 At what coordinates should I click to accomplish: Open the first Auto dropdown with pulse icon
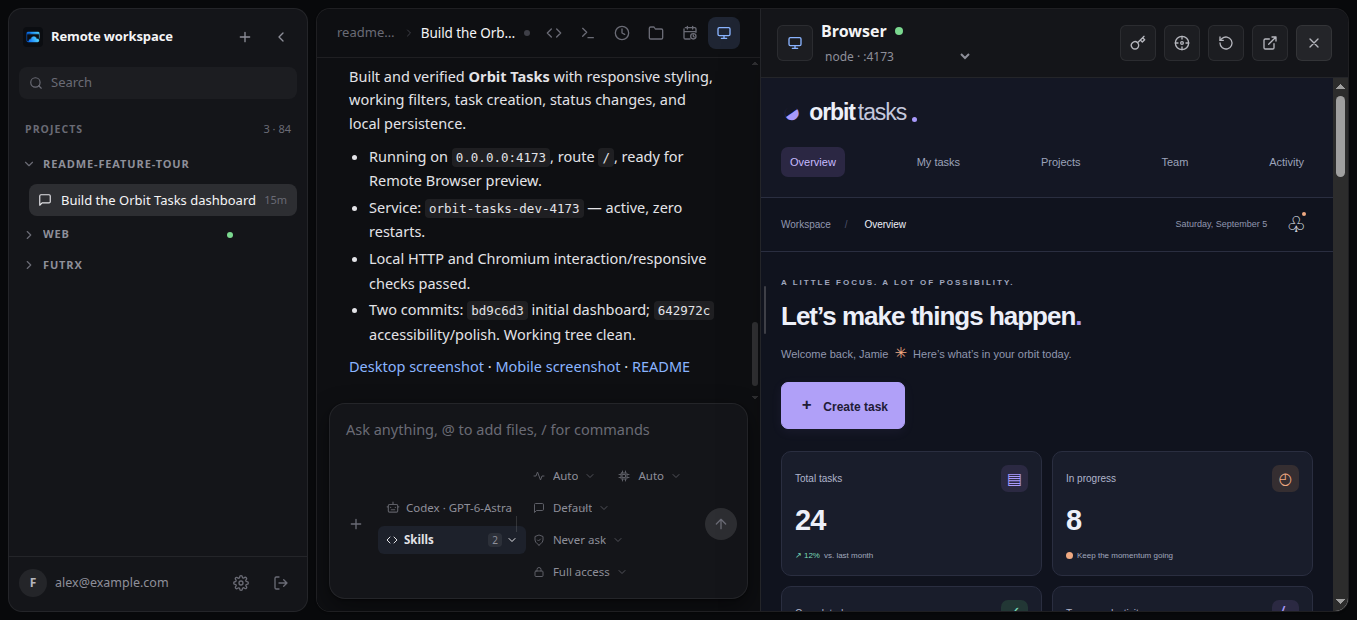tap(564, 476)
